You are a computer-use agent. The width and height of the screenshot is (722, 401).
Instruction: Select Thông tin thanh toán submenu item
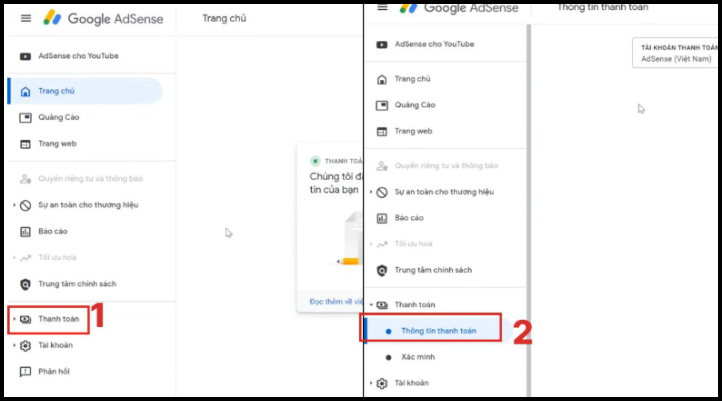438,331
